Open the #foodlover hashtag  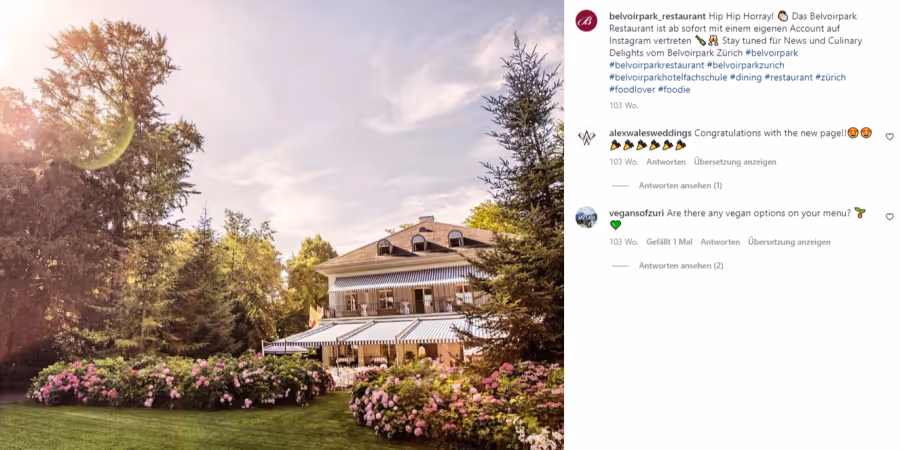pos(632,90)
